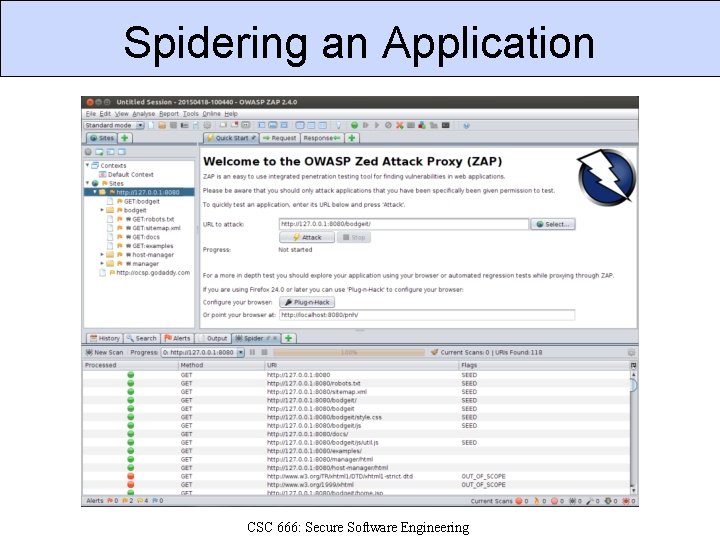The height and width of the screenshot is (540, 720).
Task: Click the point your browser URL field
Action: coord(427,315)
